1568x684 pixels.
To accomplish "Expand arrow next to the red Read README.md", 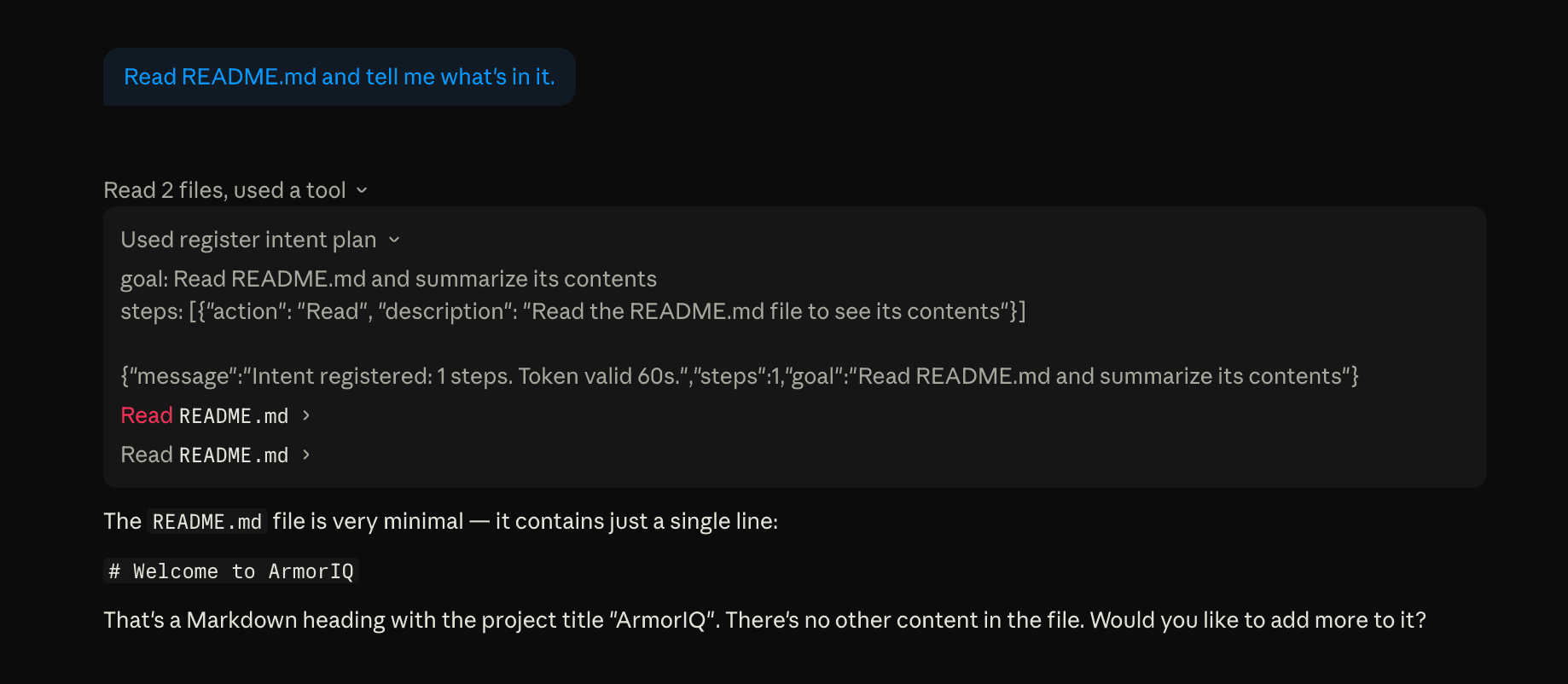I will click(x=306, y=415).
